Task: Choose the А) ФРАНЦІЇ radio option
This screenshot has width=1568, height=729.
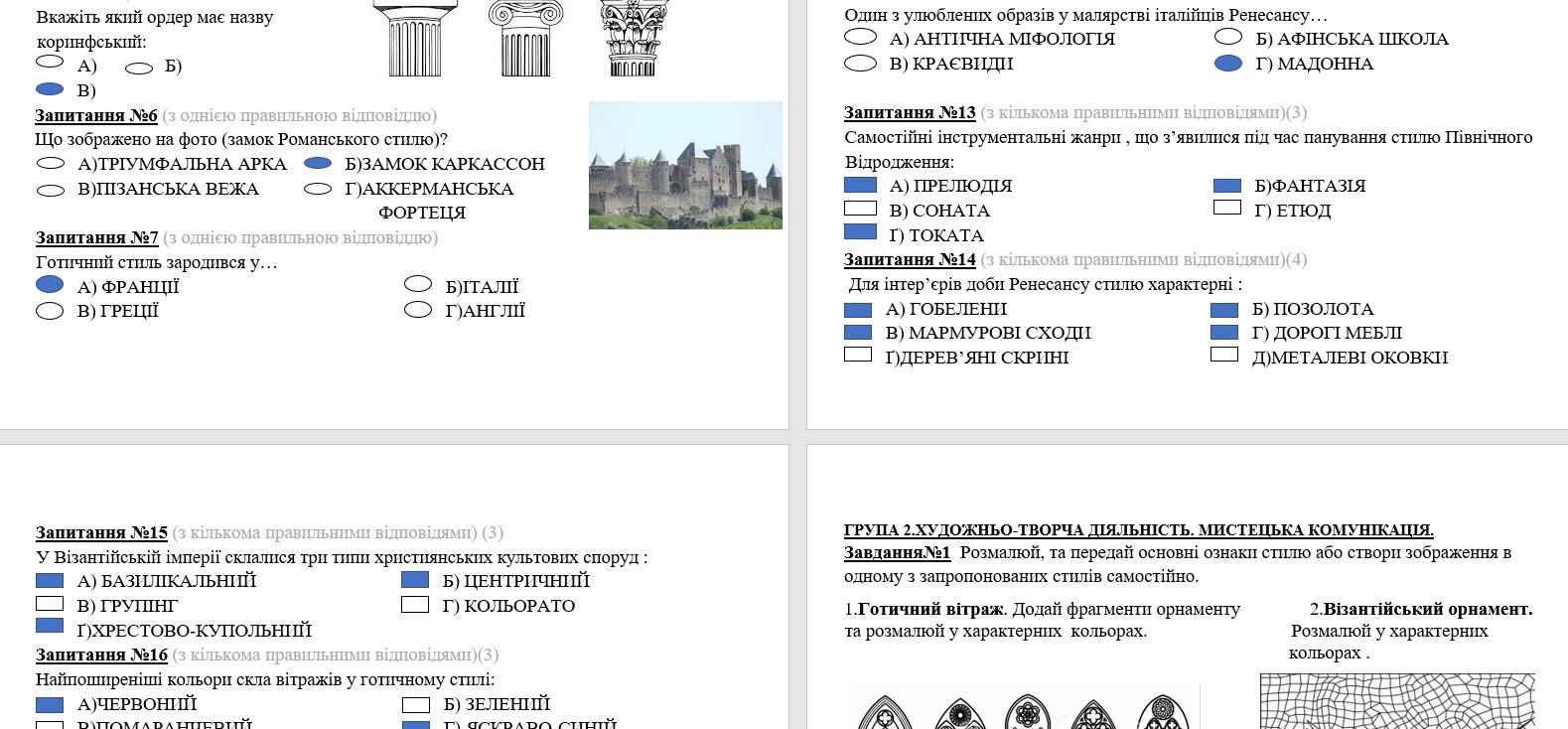Action: tap(50, 285)
